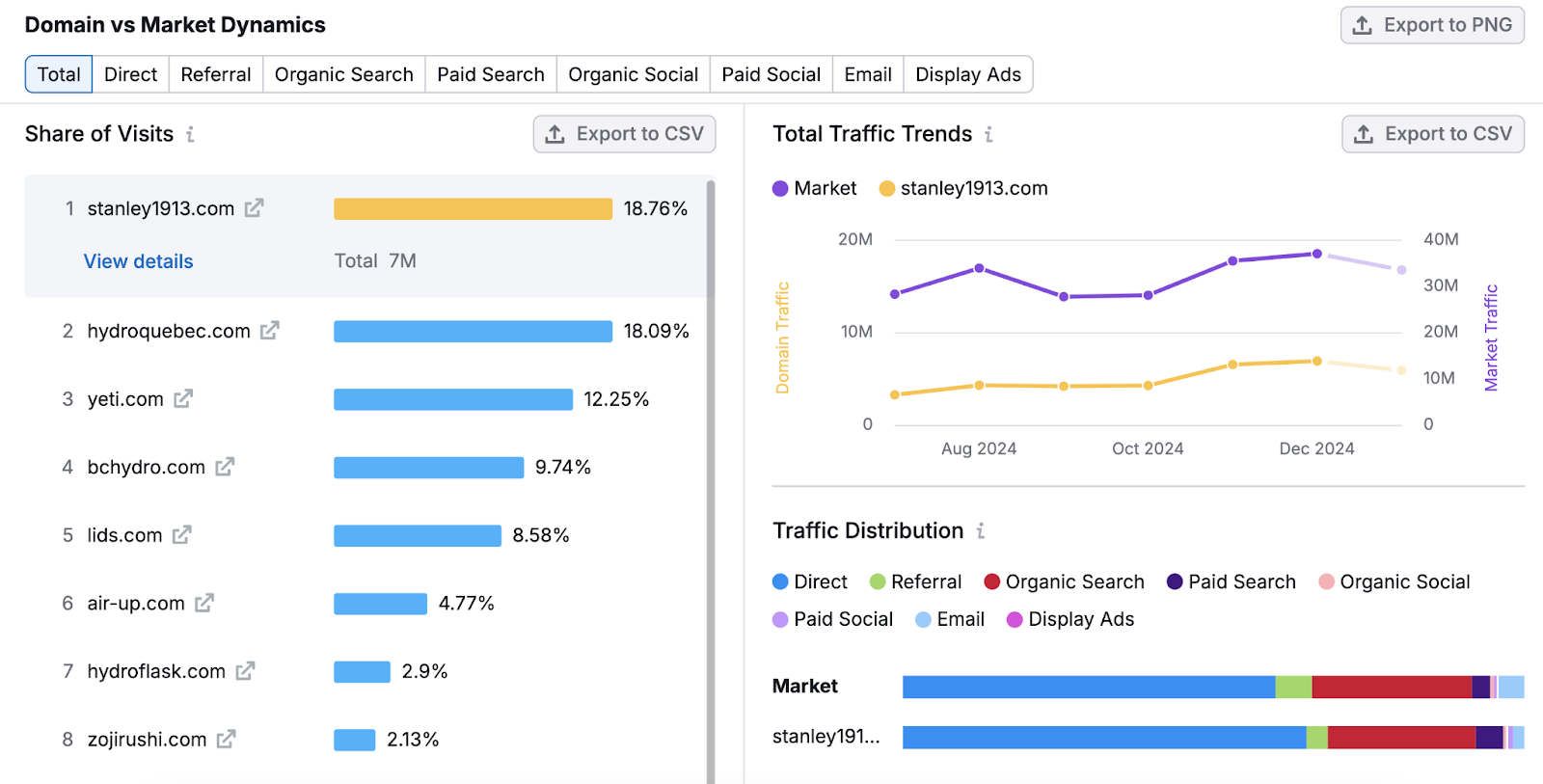Viewport: 1543px width, 784px height.
Task: Click the Aug 2024 axis label
Action: click(979, 448)
